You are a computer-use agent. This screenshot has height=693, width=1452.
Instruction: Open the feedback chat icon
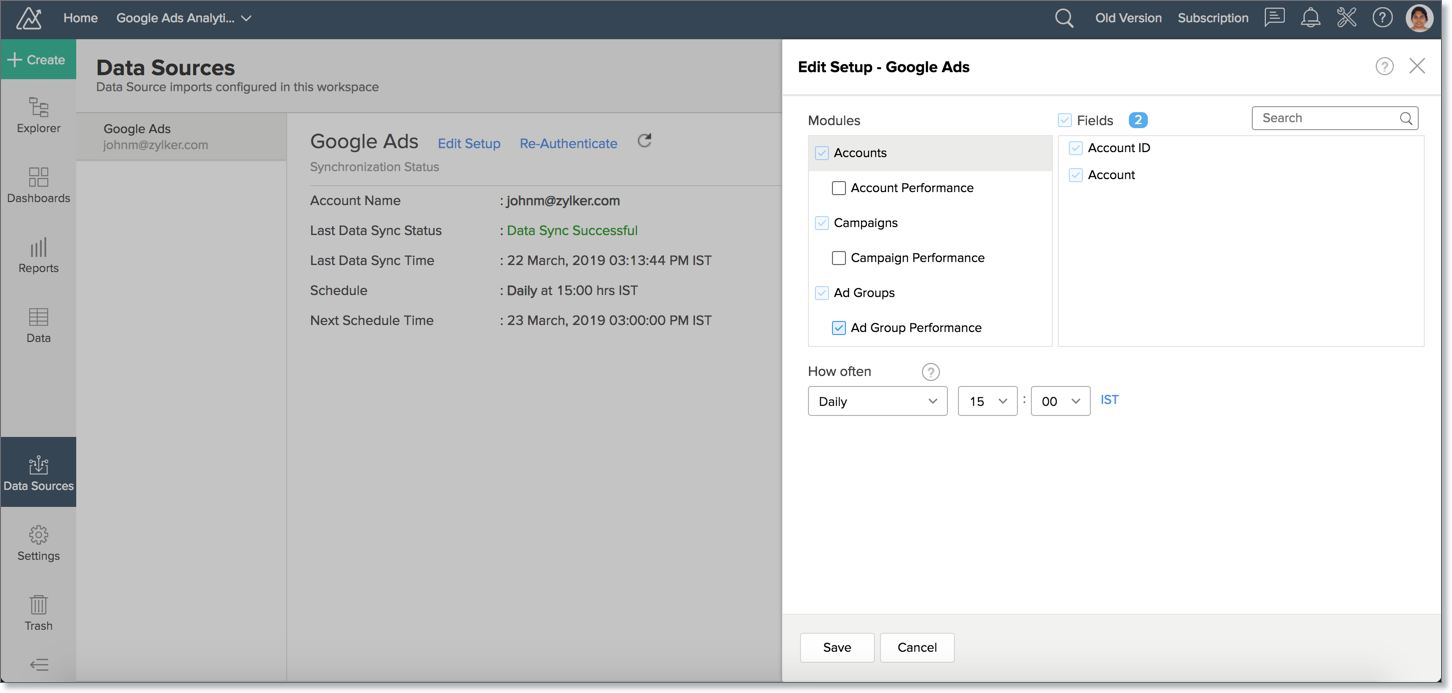(x=1274, y=18)
